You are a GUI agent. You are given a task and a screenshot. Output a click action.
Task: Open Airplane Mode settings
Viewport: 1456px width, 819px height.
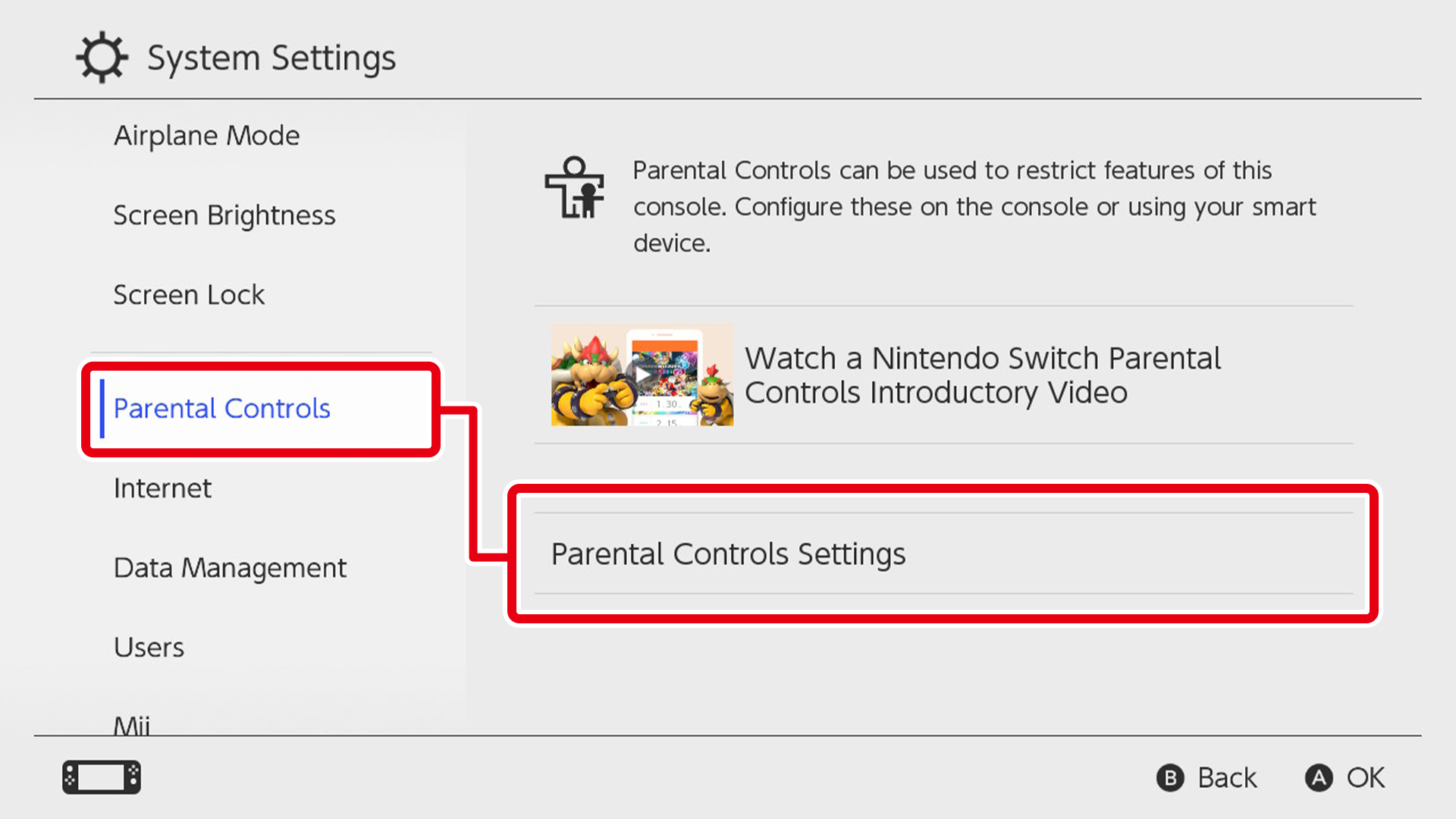pyautogui.click(x=207, y=136)
